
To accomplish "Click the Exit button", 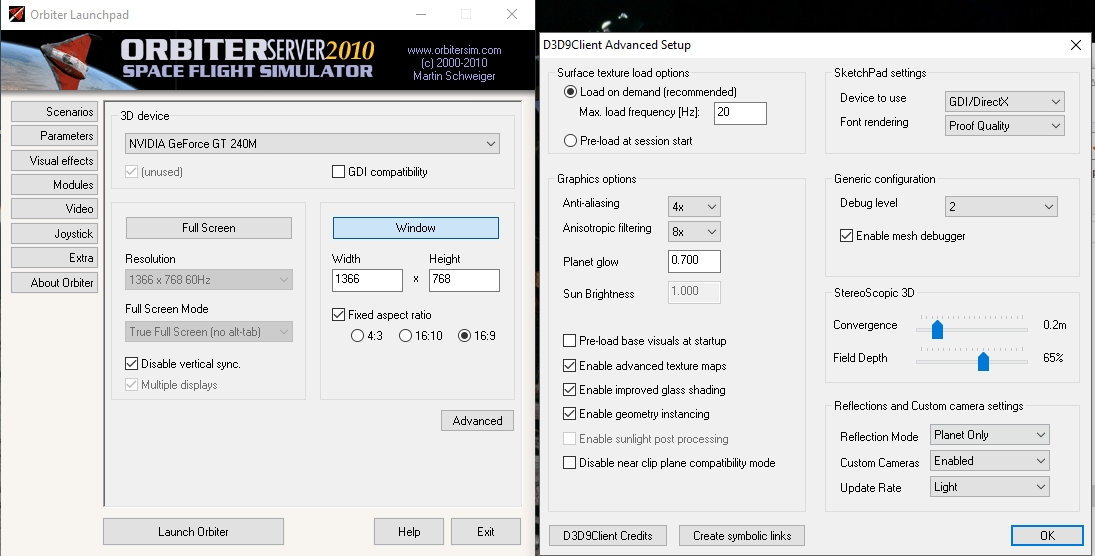I will [486, 532].
